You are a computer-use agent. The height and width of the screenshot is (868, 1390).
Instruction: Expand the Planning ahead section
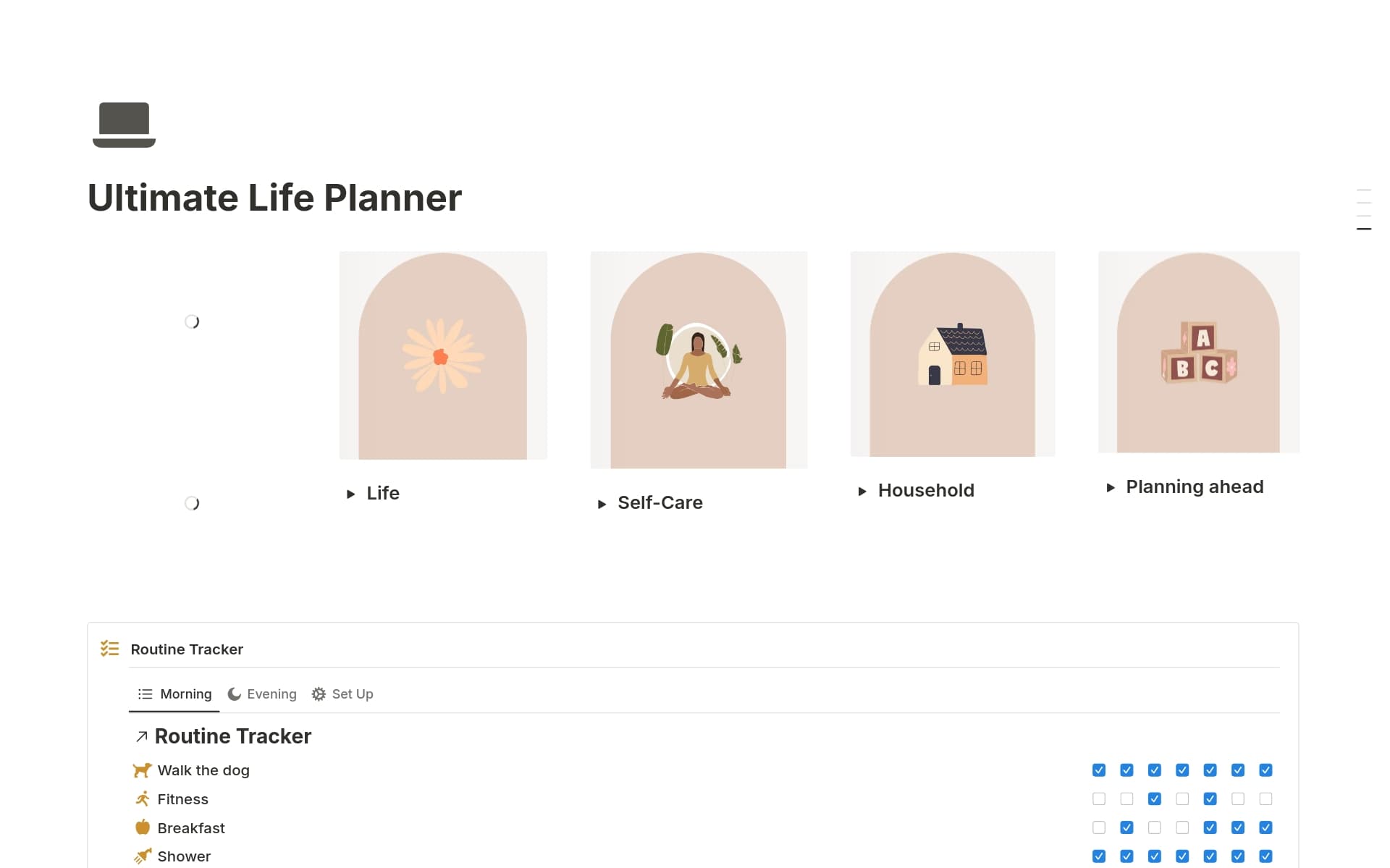point(1111,487)
